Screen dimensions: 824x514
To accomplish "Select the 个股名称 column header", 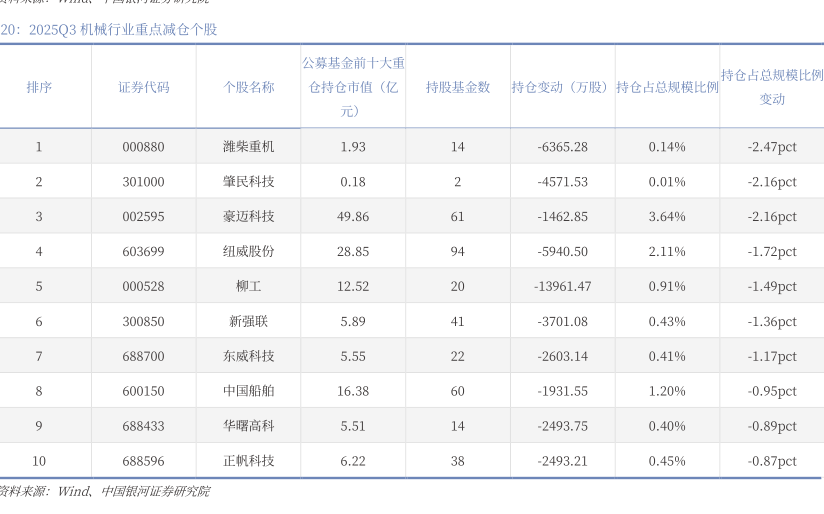I will [248, 87].
